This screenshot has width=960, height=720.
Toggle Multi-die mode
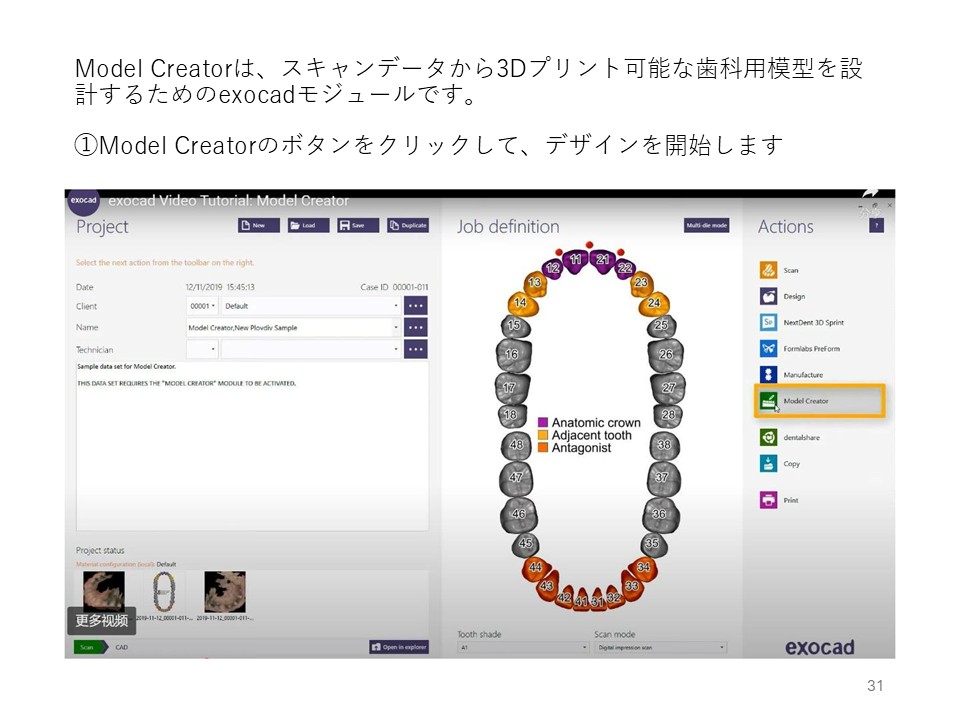pos(706,226)
